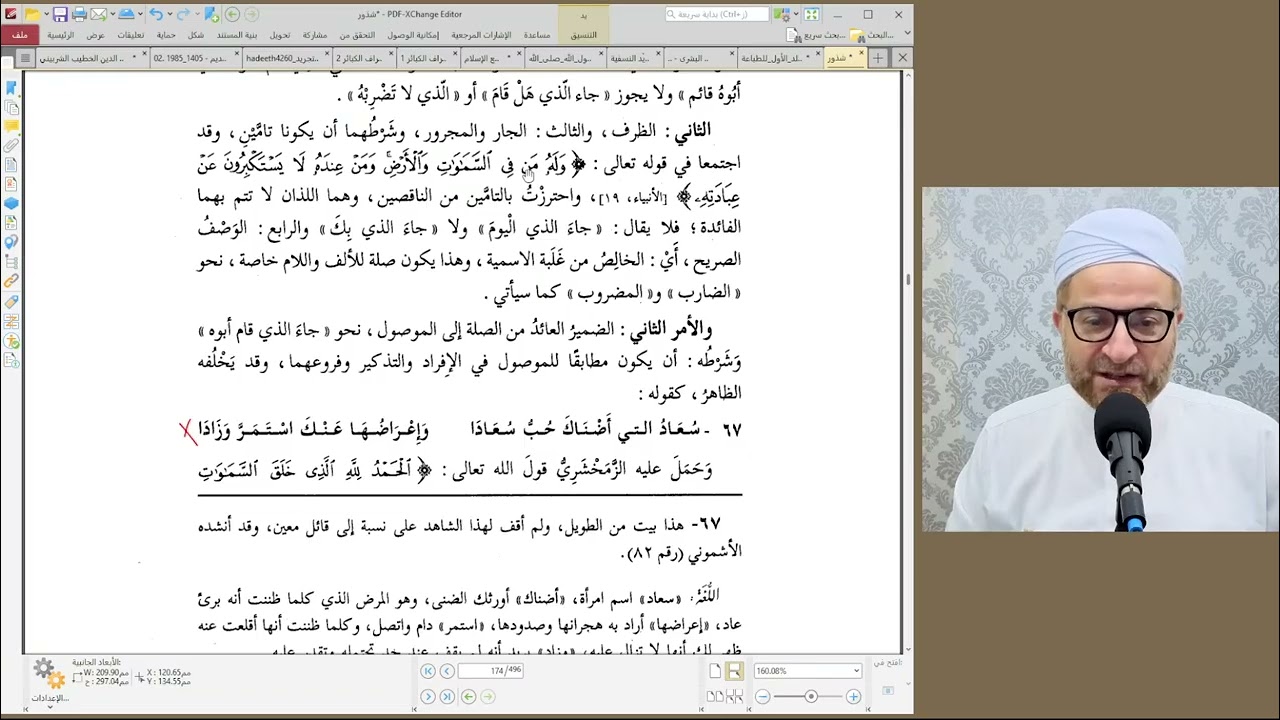1280x720 pixels.
Task: Open the Tags pane icon
Action: 11,301
